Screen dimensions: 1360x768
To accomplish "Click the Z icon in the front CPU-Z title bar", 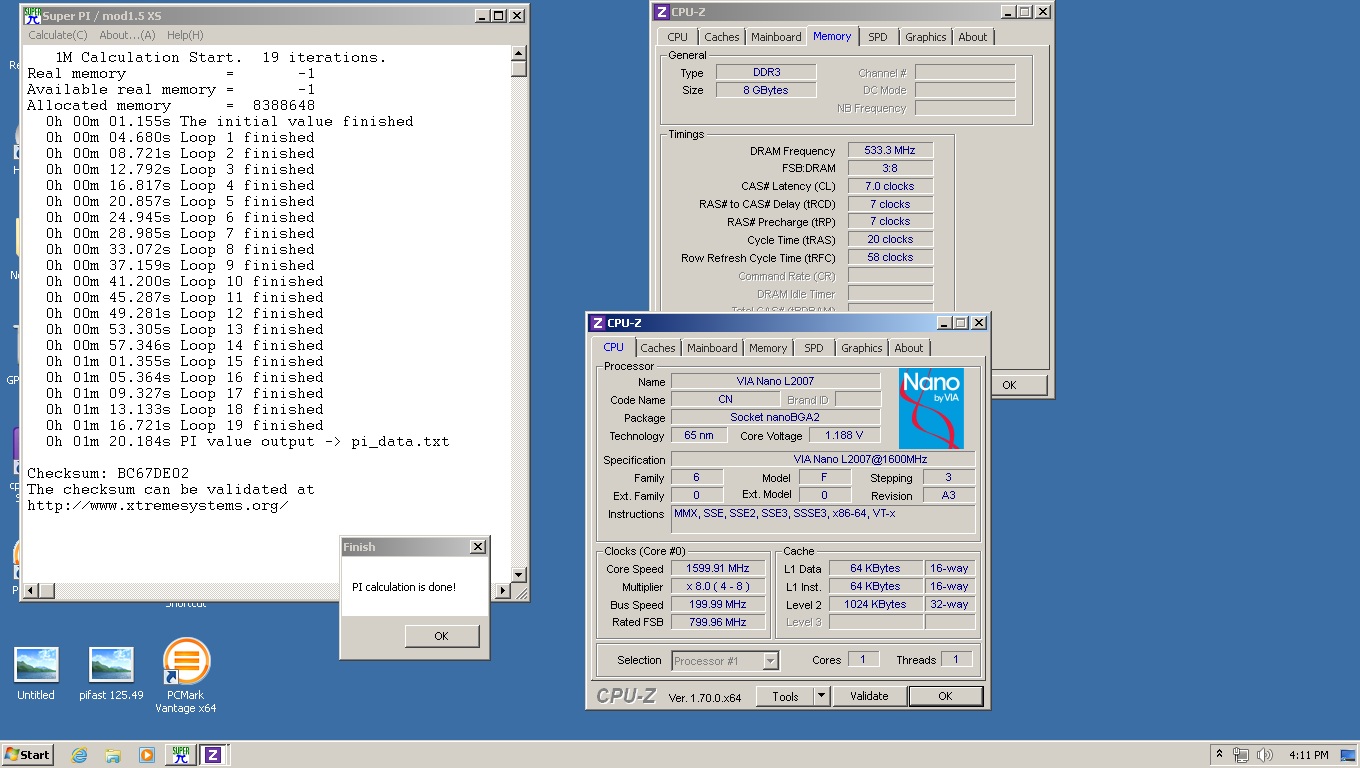I will coord(598,323).
